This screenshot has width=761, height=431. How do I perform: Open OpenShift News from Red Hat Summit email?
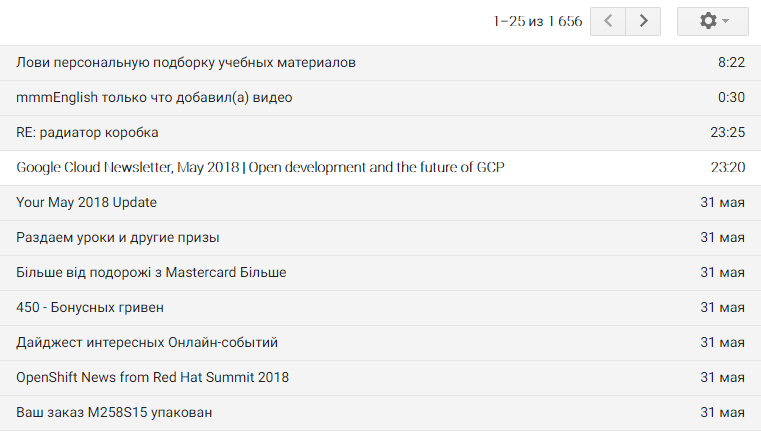coord(380,378)
